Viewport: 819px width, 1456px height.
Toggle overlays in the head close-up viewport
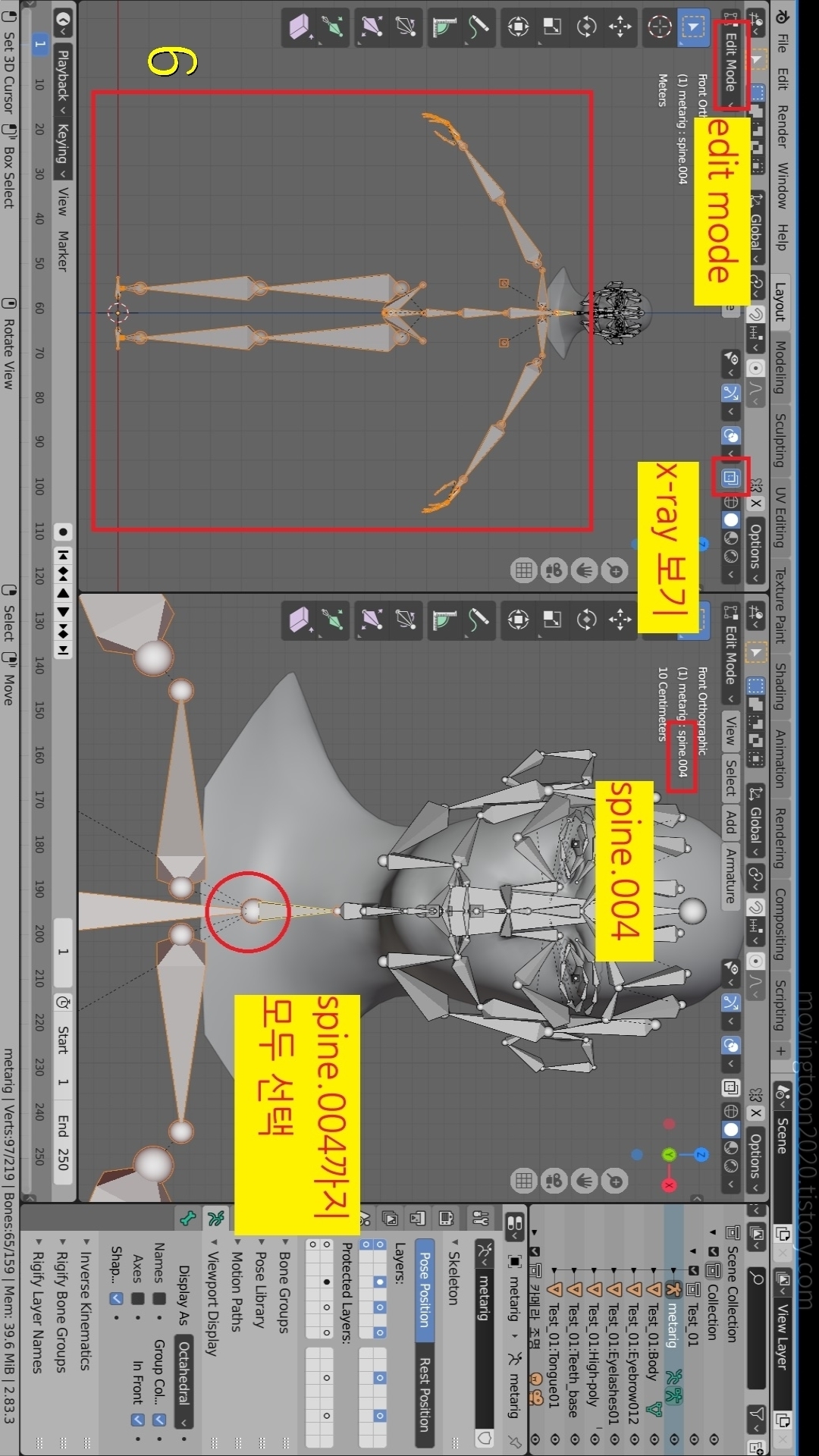tap(731, 1046)
